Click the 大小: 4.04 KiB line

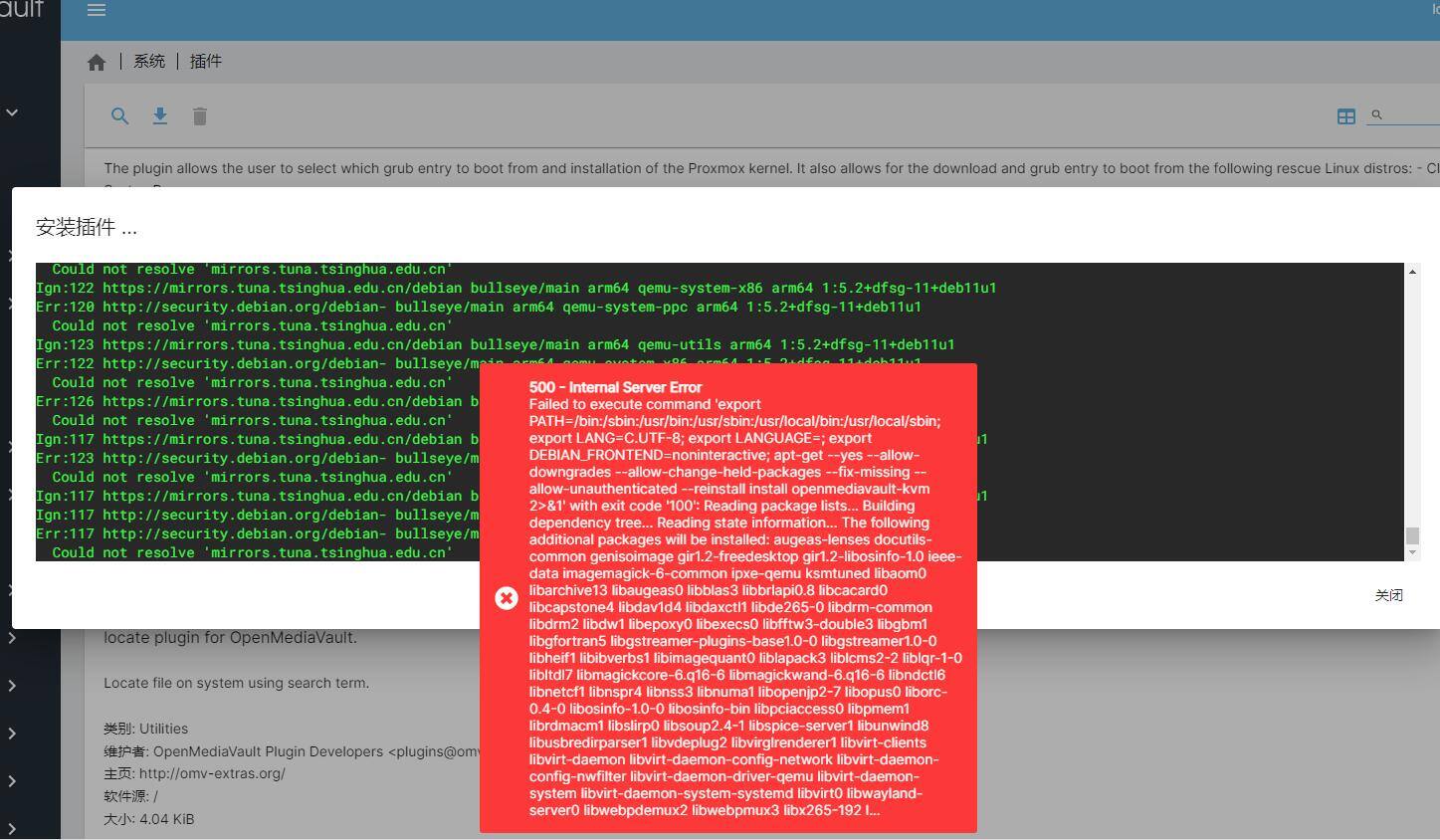[148, 819]
